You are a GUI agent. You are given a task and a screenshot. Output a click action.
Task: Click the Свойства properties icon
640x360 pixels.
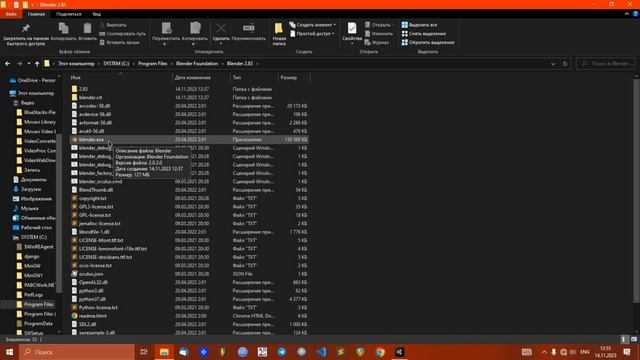[352, 28]
